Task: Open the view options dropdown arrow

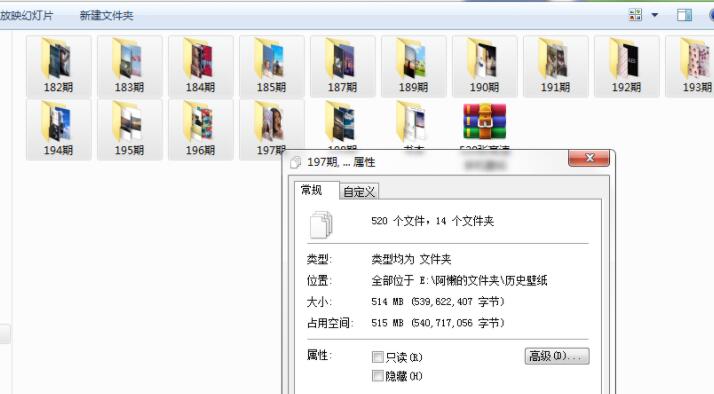Action: tap(655, 15)
